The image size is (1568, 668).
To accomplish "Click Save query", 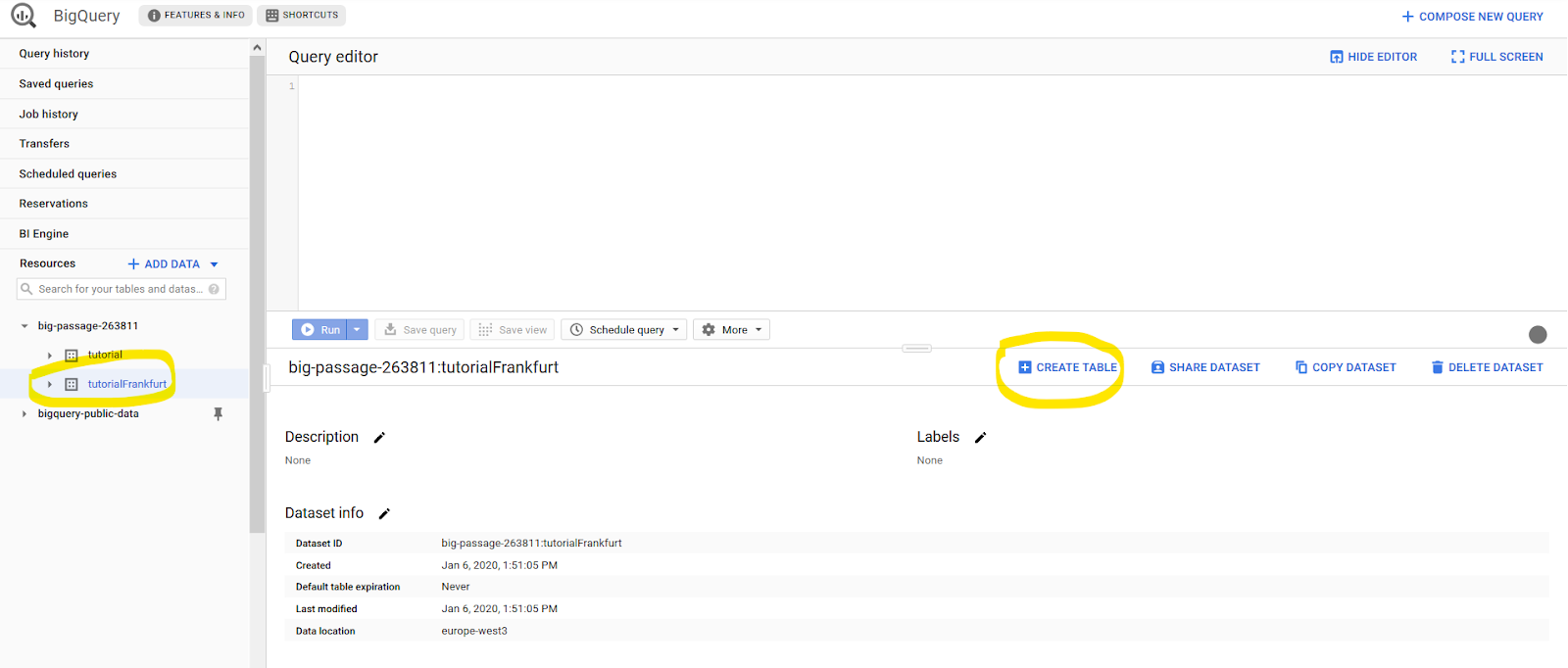I will click(419, 330).
